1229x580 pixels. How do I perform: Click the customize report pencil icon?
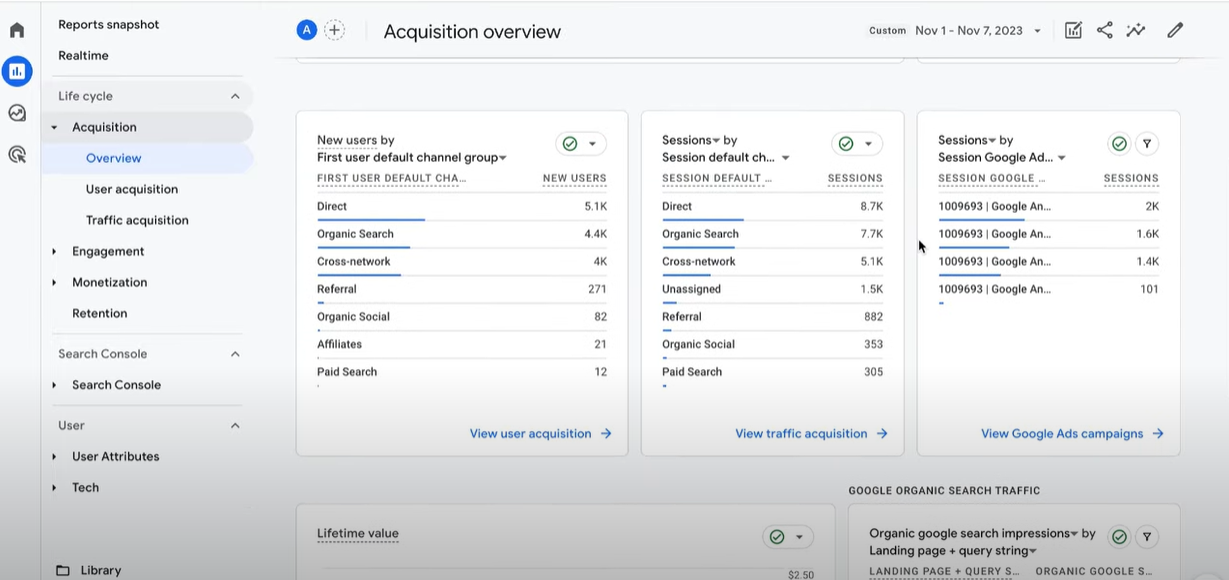click(x=1175, y=30)
